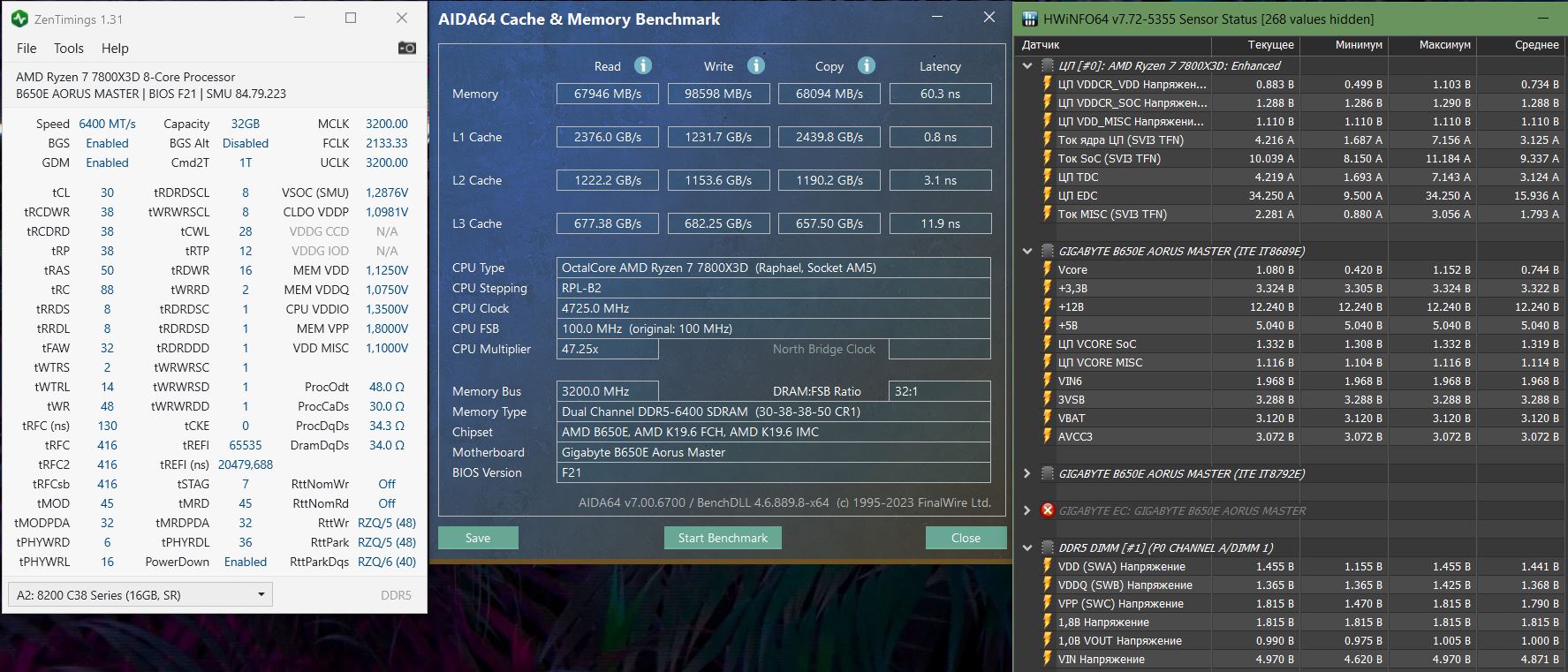
Task: Click the chip icon for DDR5 DIMM [#1]
Action: coord(1048,547)
